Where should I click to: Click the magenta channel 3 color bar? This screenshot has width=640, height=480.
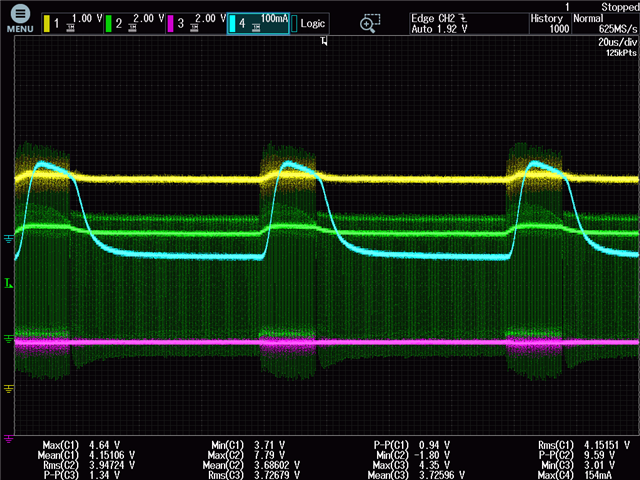[x=171, y=24]
